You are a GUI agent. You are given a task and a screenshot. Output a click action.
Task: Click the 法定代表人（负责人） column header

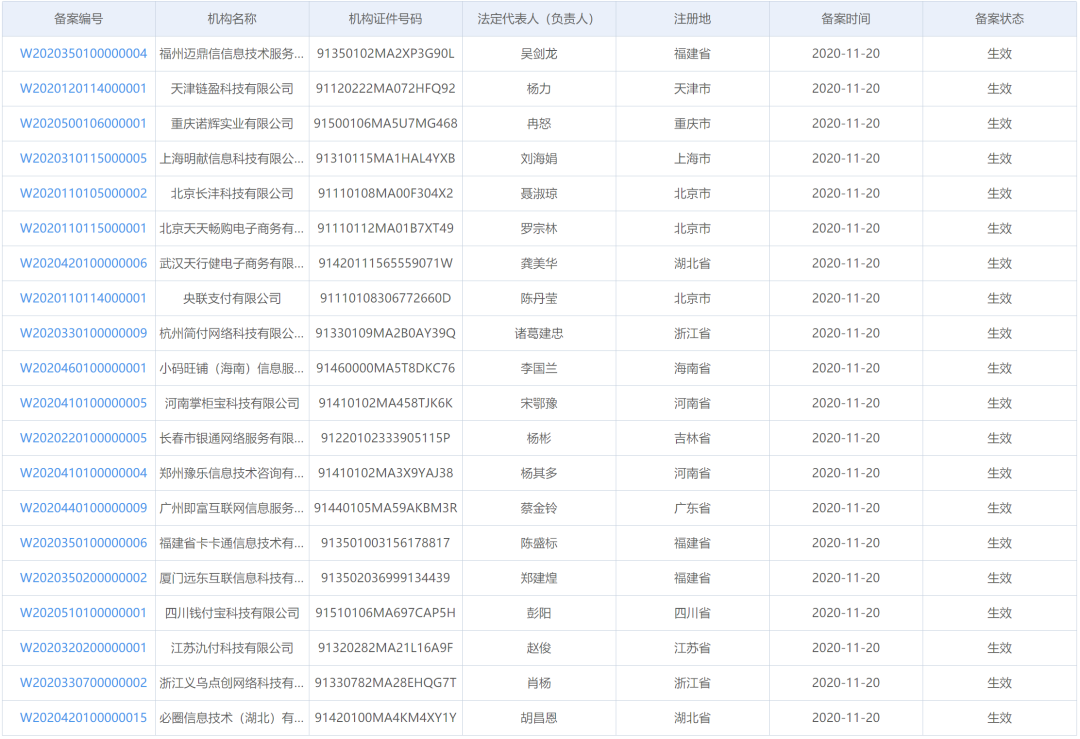pos(539,19)
